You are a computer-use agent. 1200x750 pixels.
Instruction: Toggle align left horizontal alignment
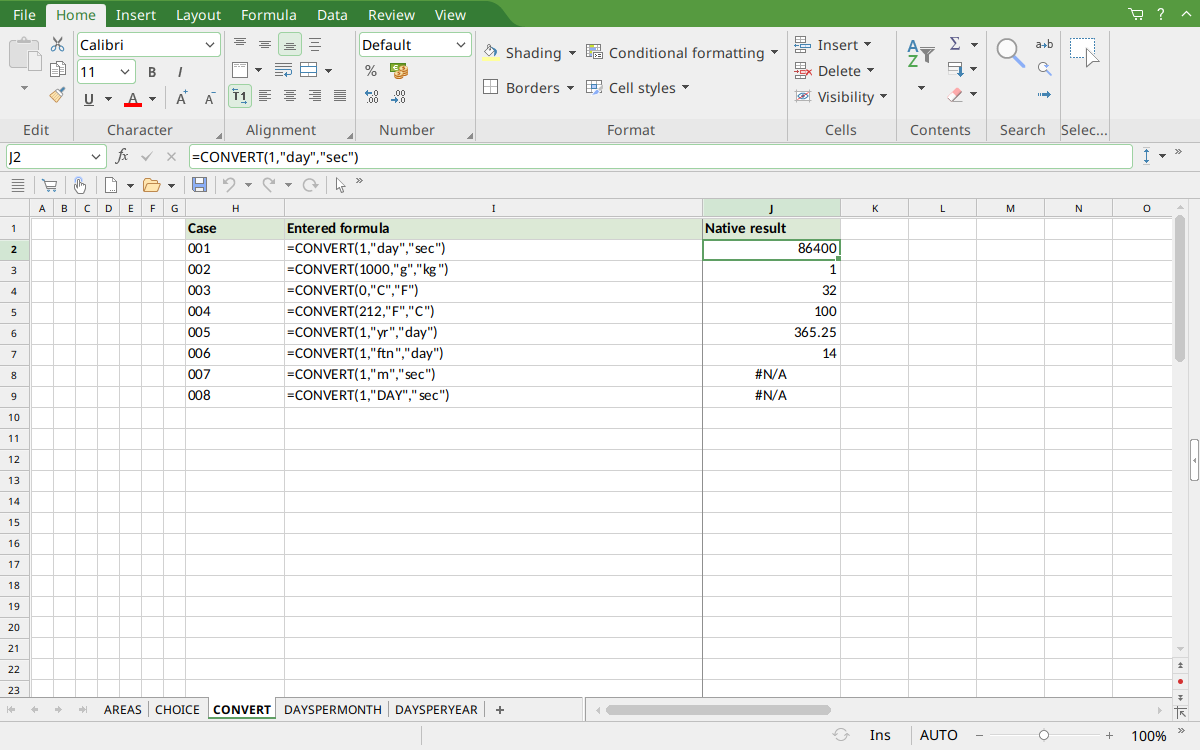(265, 96)
